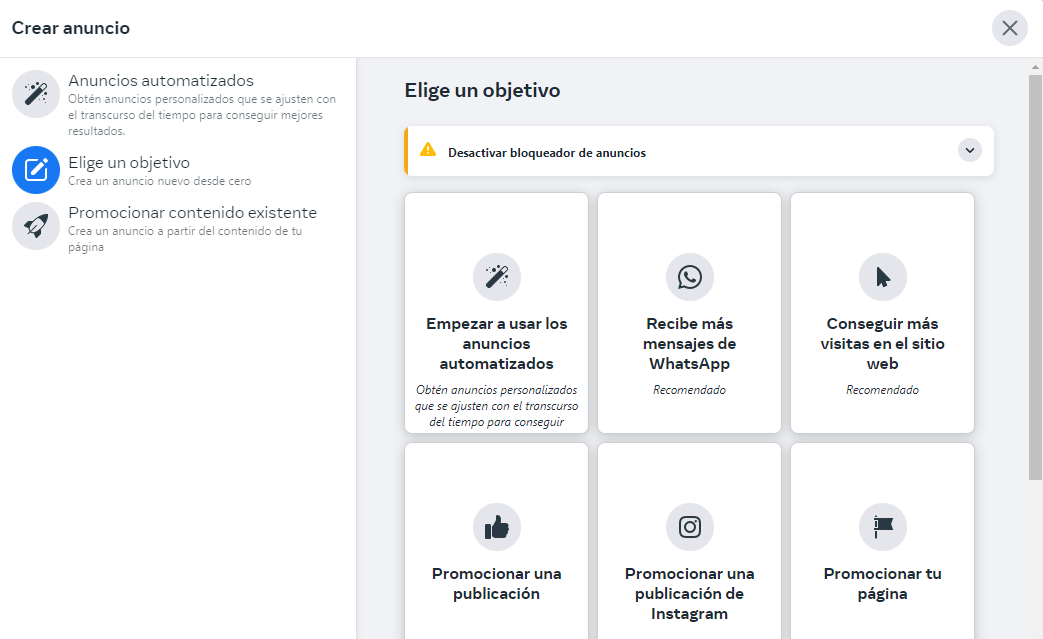Image resolution: width=1043 pixels, height=639 pixels.
Task: Click the Recomendado label under website visits card
Action: pos(883,390)
